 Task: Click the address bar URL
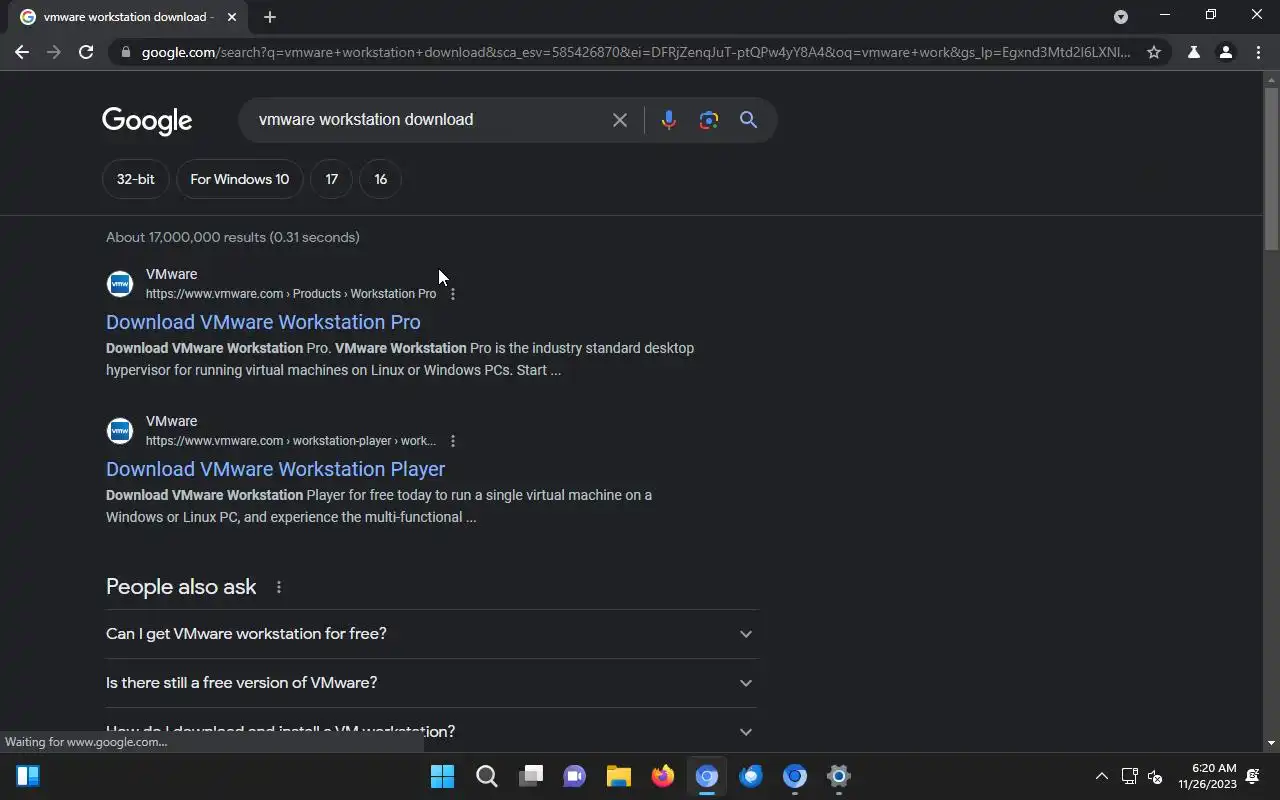636,52
